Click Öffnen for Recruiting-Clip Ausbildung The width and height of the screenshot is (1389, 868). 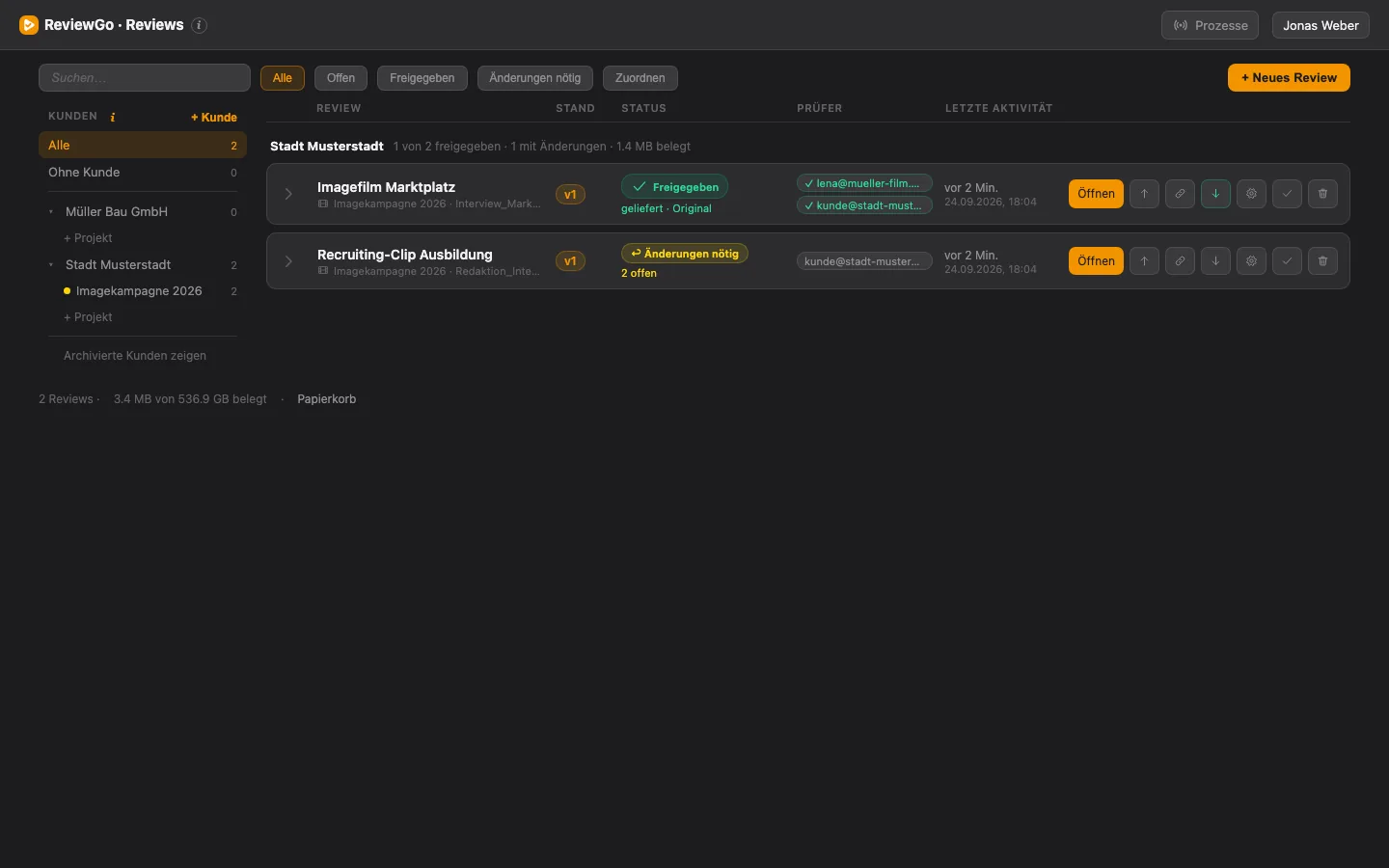(x=1096, y=261)
